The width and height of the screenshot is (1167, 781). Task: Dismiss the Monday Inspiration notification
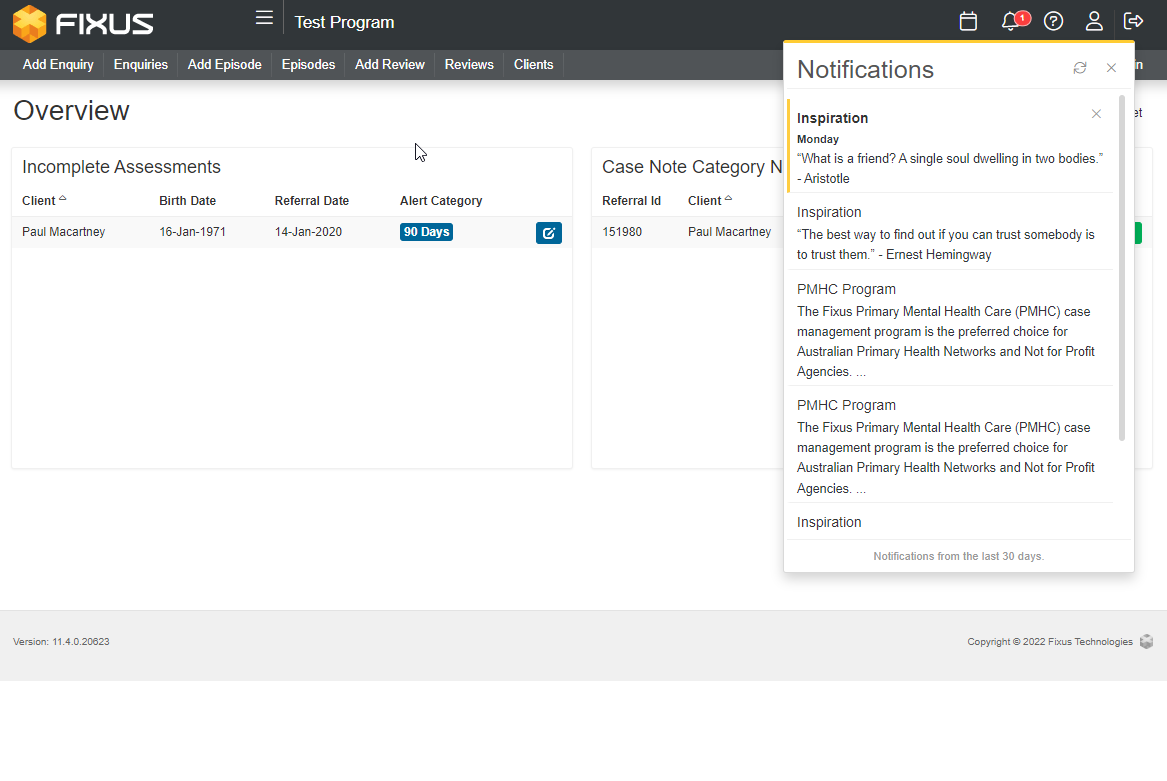tap(1096, 114)
